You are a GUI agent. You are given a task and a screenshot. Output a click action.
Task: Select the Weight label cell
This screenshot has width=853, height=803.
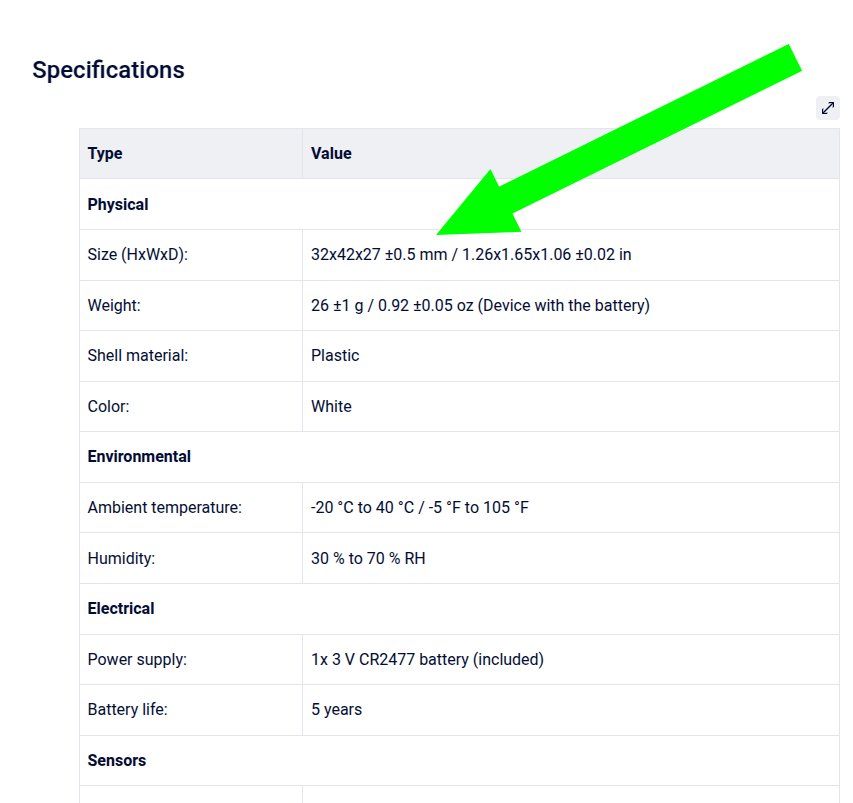(191, 305)
